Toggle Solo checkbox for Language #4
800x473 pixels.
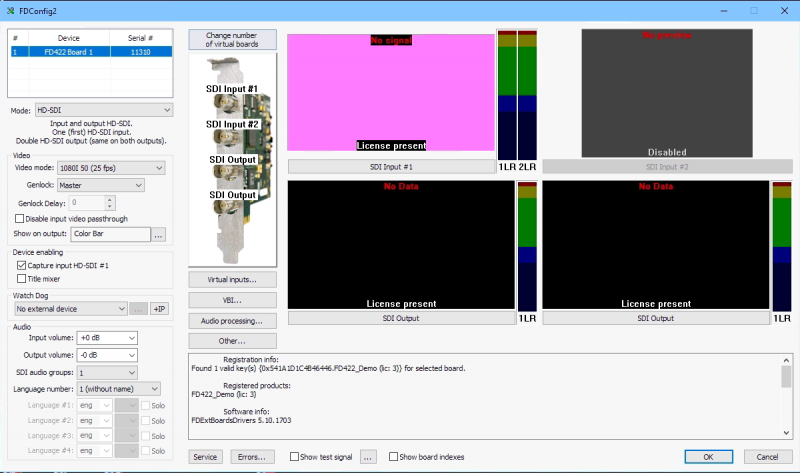click(145, 451)
